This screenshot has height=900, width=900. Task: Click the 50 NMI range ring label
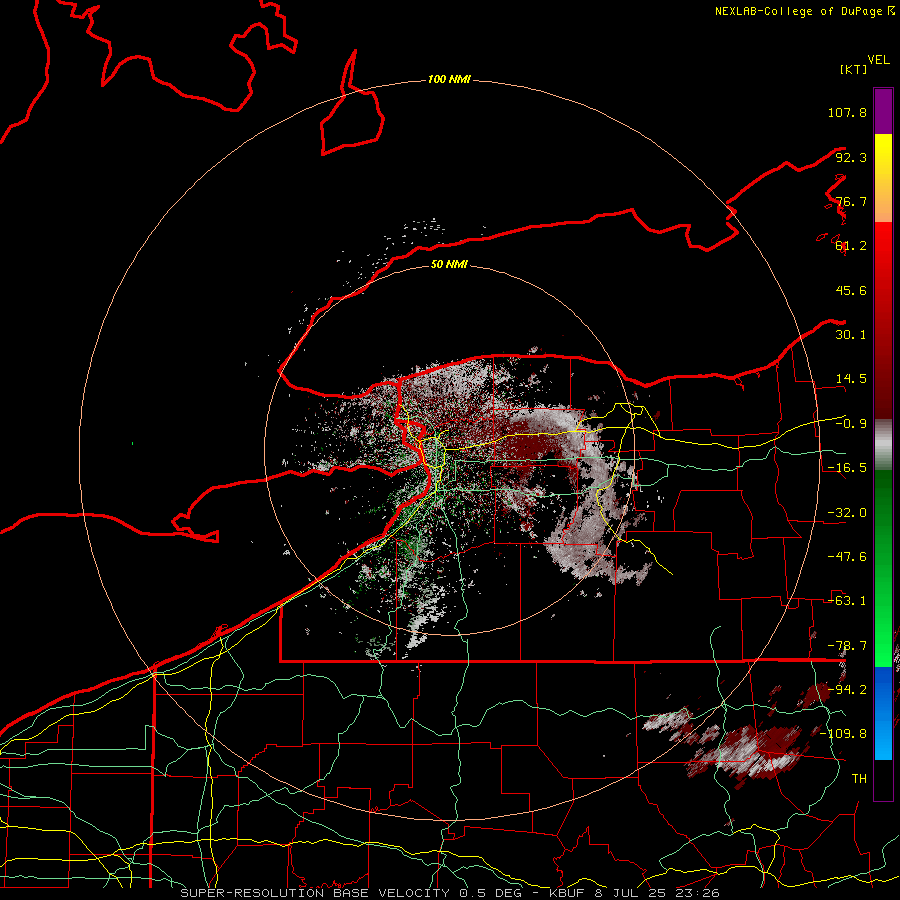449,264
